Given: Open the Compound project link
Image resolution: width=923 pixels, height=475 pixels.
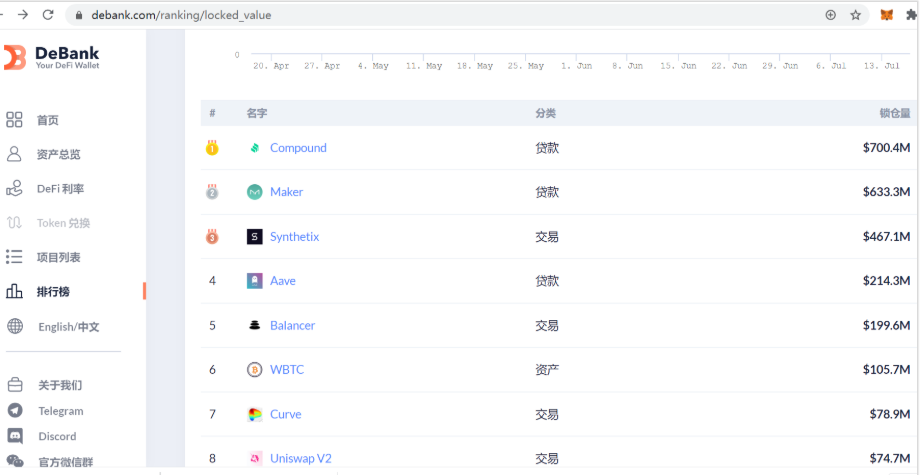Looking at the screenshot, I should 298,148.
